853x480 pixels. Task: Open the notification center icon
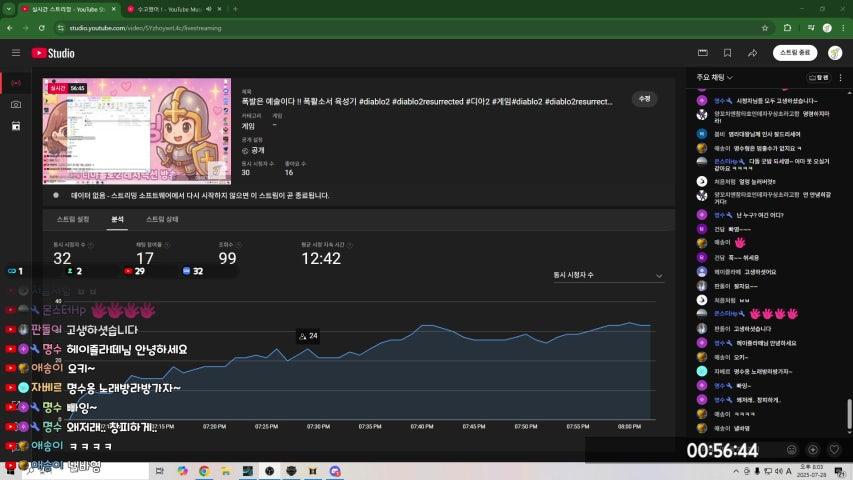(x=840, y=471)
